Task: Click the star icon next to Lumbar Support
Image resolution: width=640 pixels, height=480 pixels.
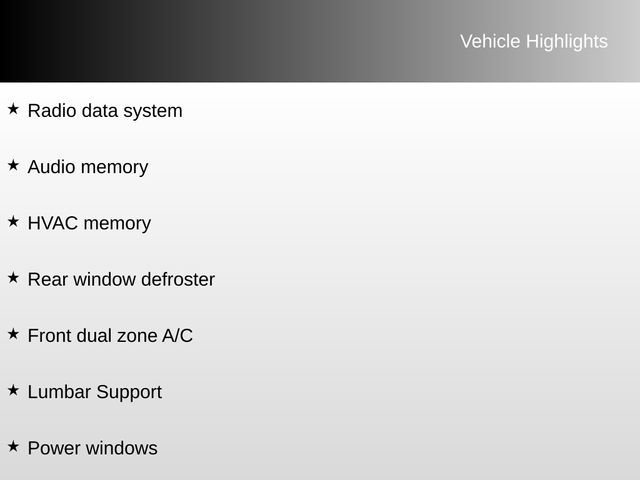Action: (x=13, y=389)
